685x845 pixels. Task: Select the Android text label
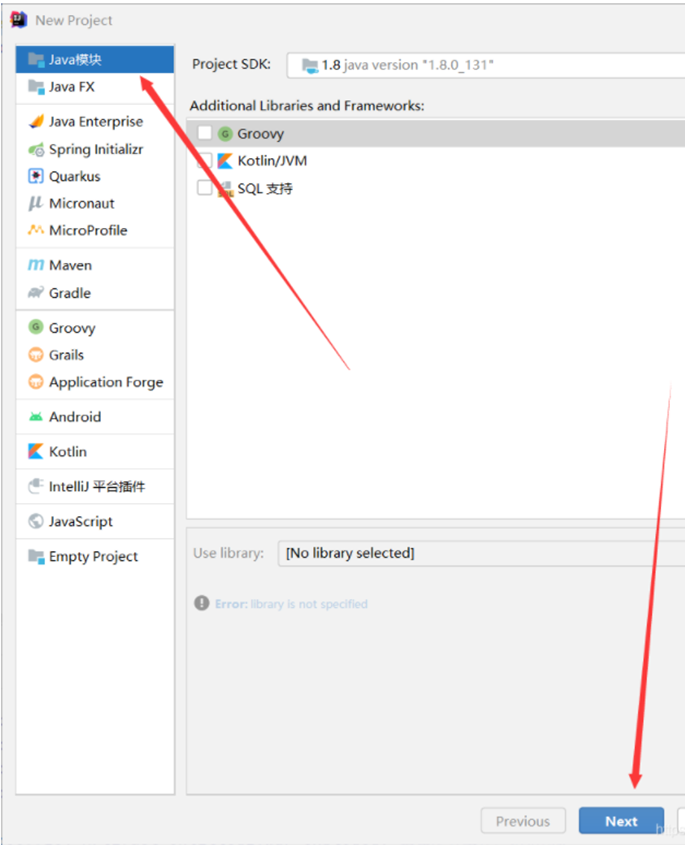[x=75, y=417]
